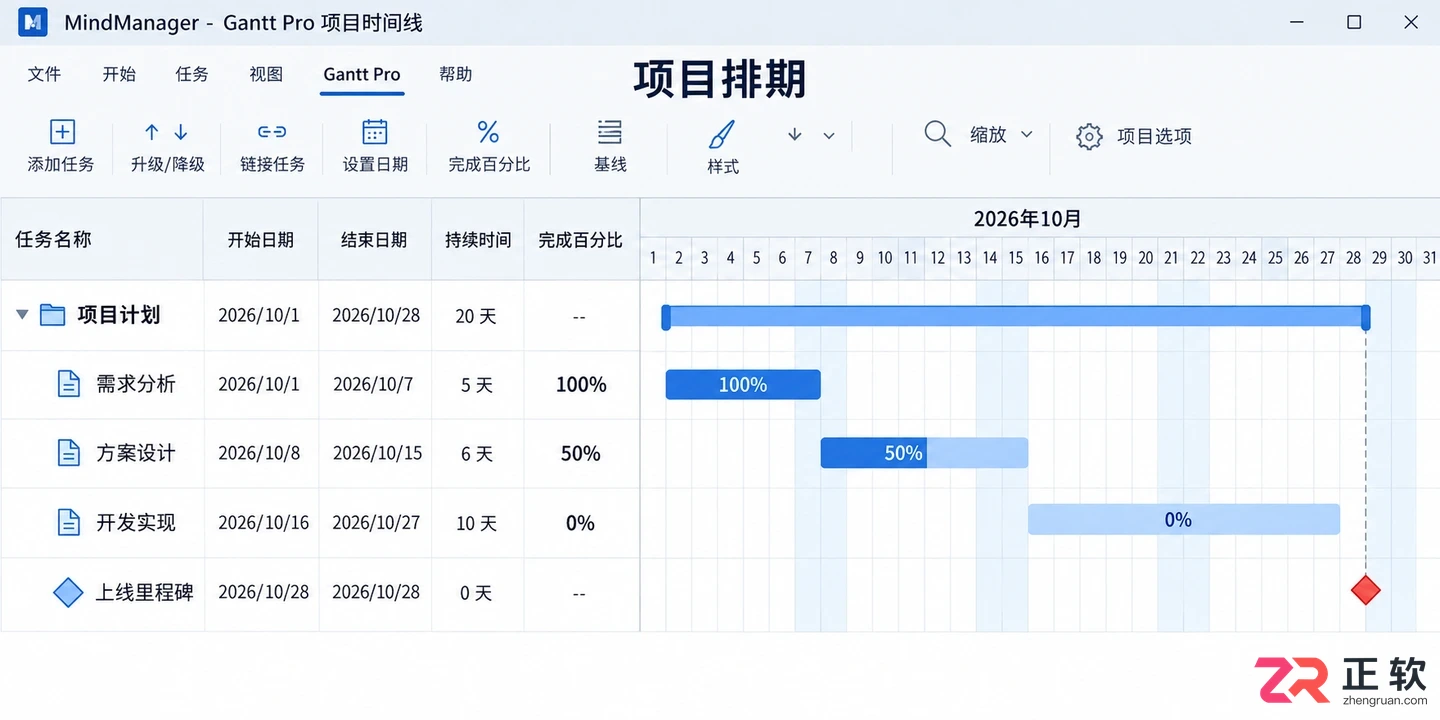The width and height of the screenshot is (1440, 720).
Task: Click the 项目计划 folder icon
Action: coord(52,315)
